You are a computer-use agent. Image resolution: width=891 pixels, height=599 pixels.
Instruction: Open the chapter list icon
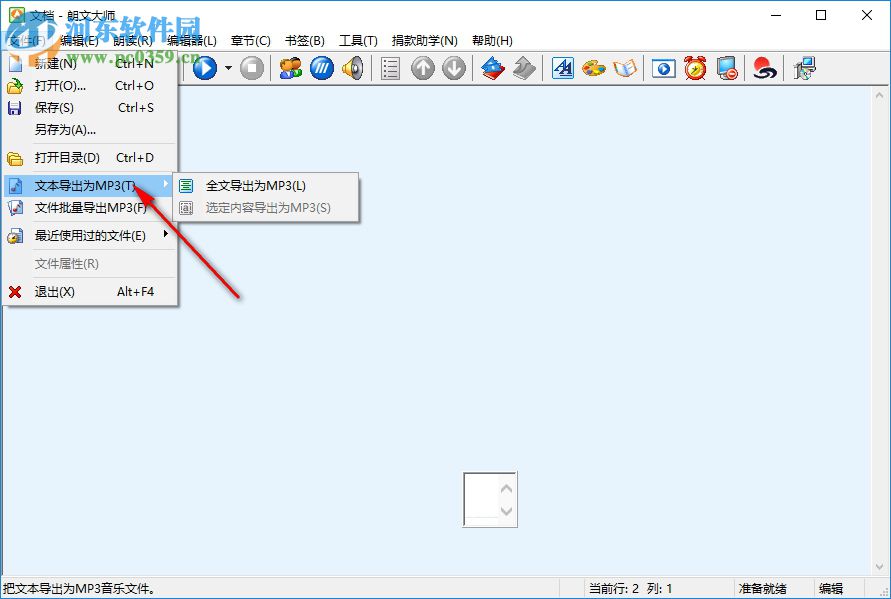[x=390, y=68]
